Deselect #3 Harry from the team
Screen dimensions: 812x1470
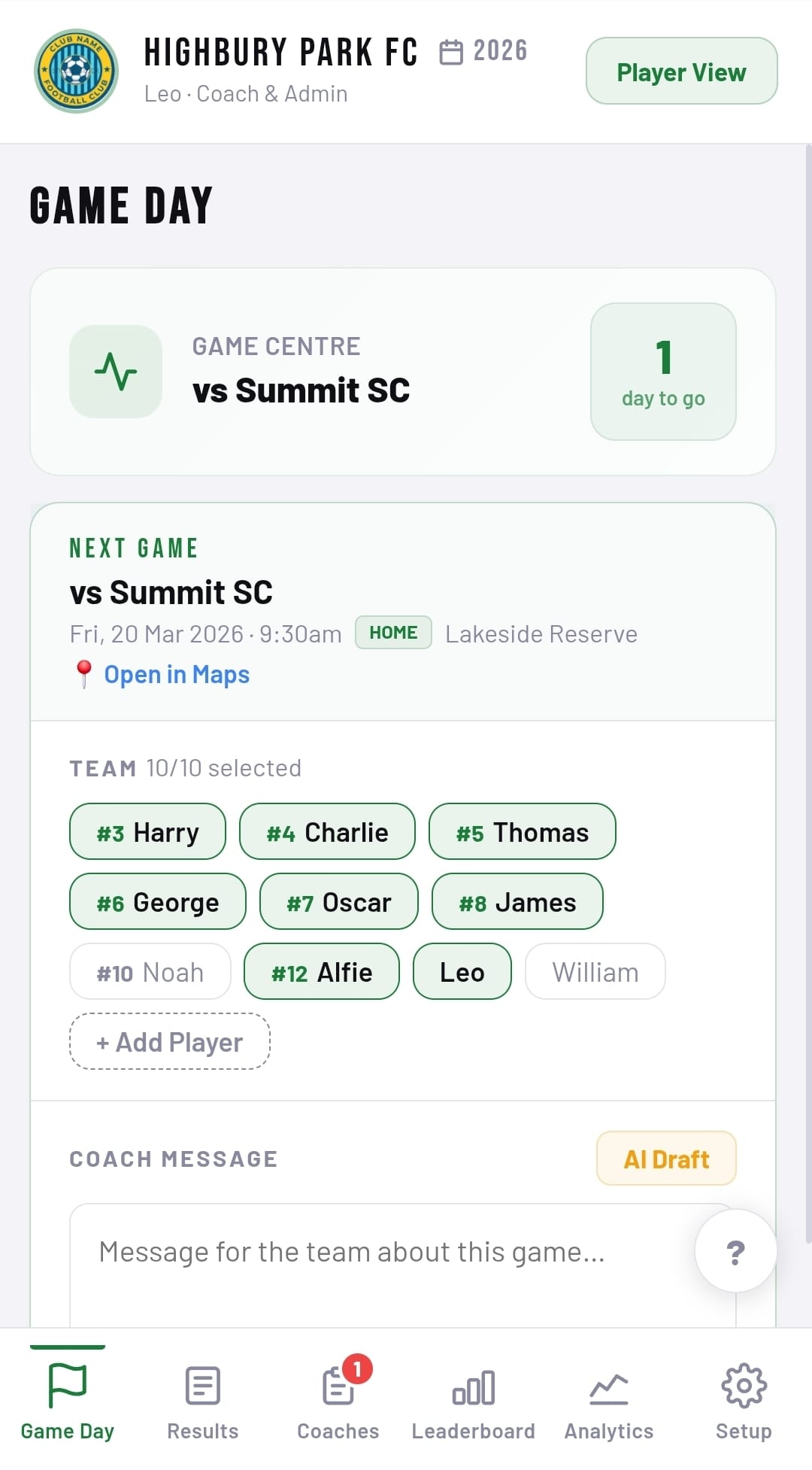pyautogui.click(x=147, y=832)
